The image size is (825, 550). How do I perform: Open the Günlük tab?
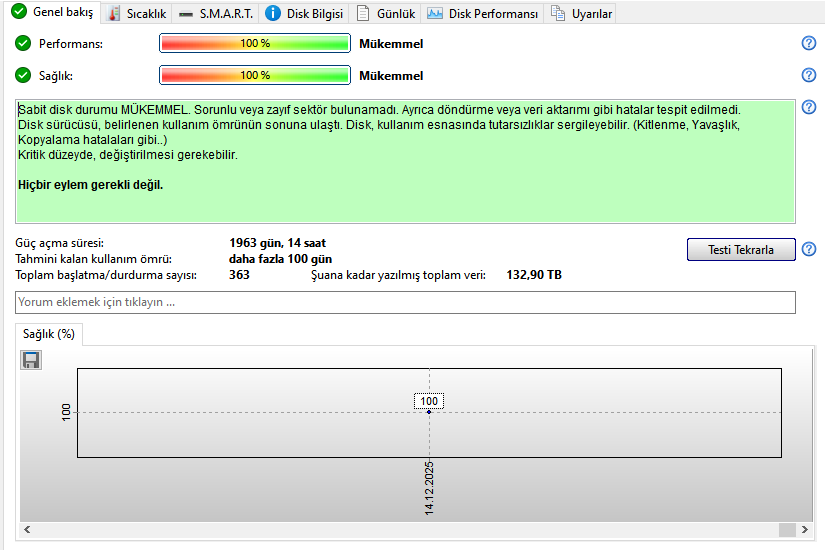click(386, 14)
